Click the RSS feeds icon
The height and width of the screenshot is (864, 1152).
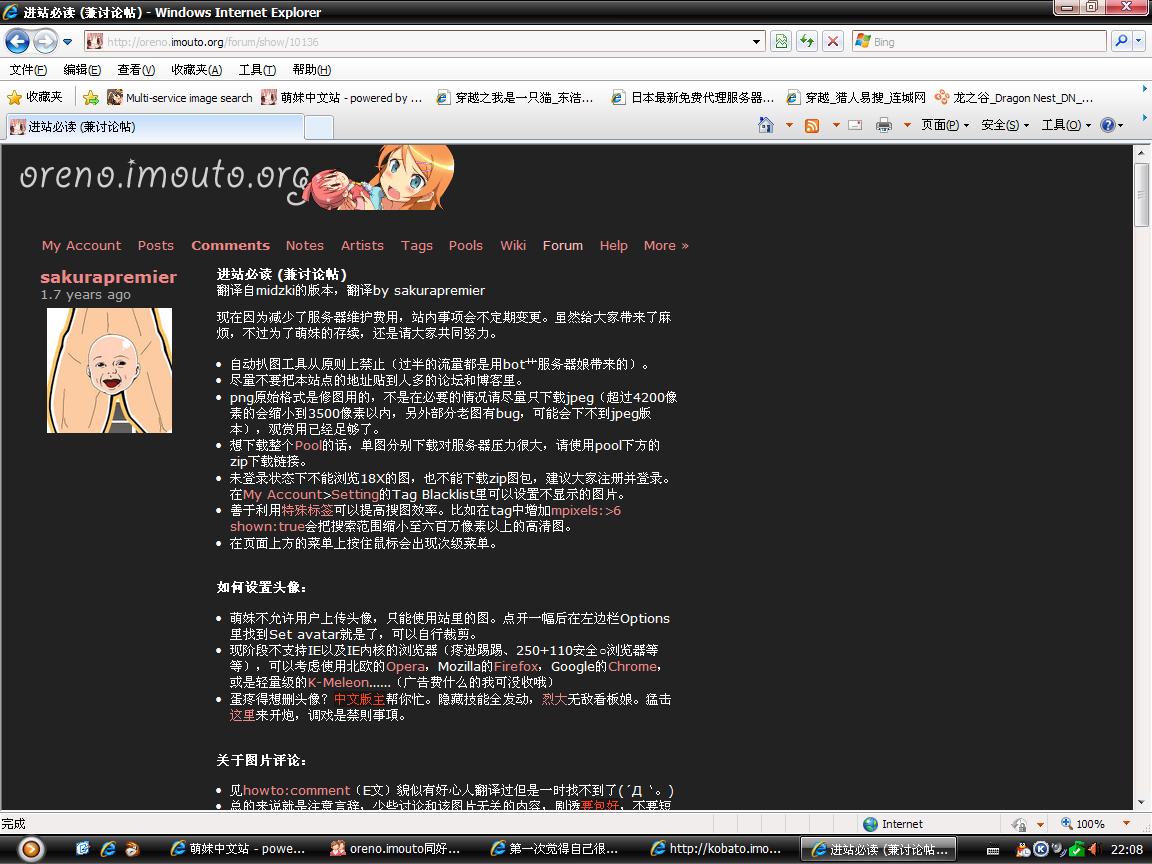pos(812,125)
